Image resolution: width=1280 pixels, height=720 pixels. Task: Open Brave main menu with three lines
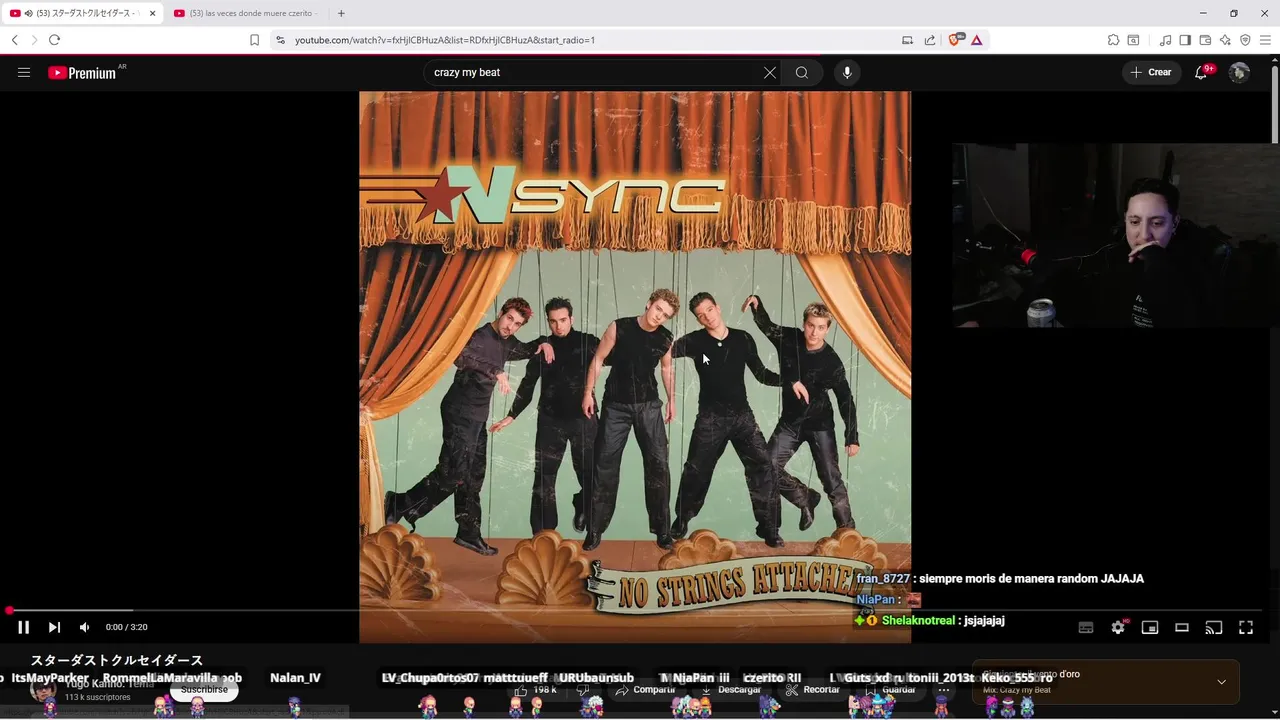coord(1265,40)
